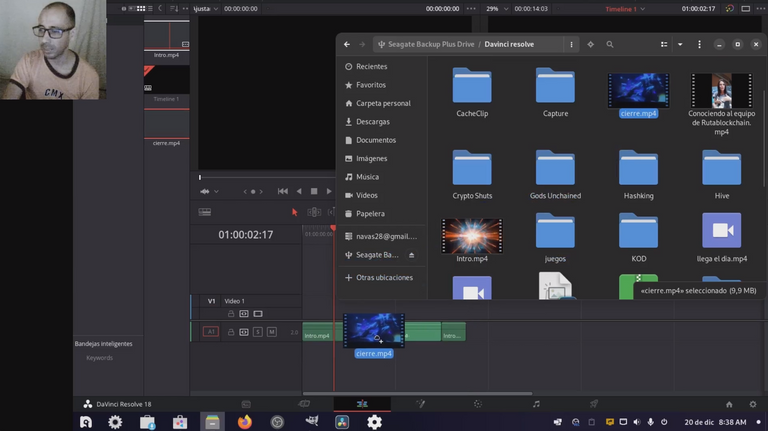The height and width of the screenshot is (431, 768).
Task: Activate the Trim Edit mode tool
Action: [314, 212]
